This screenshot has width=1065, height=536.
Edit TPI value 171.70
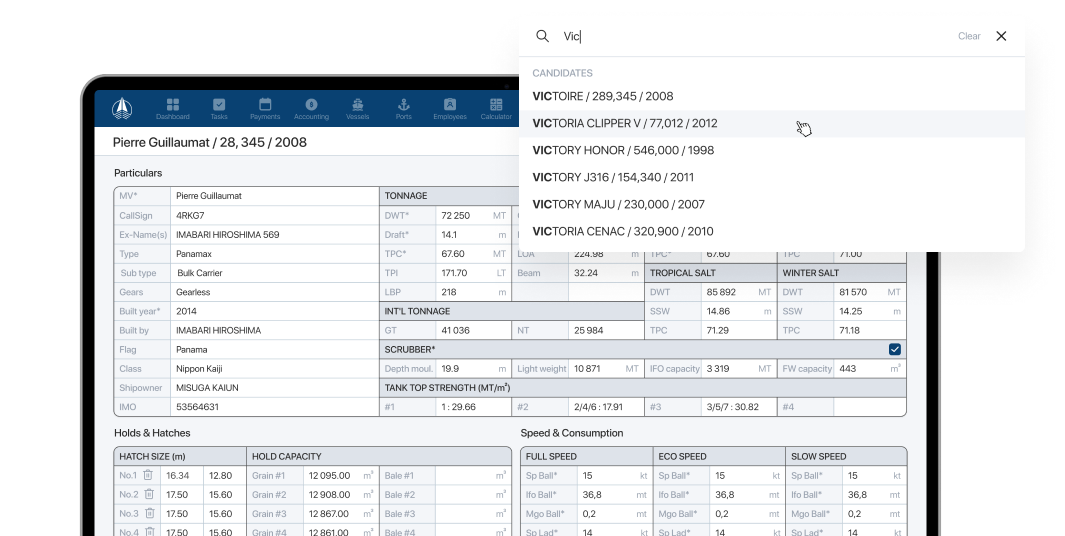point(473,272)
